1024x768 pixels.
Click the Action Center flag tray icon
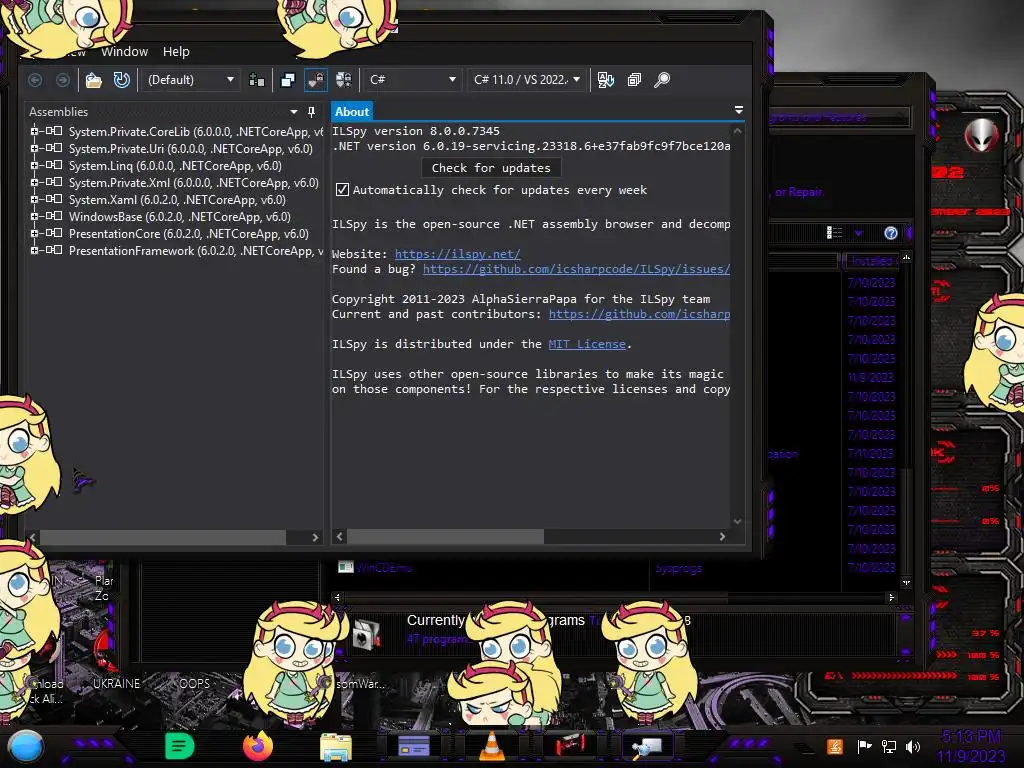coord(864,746)
